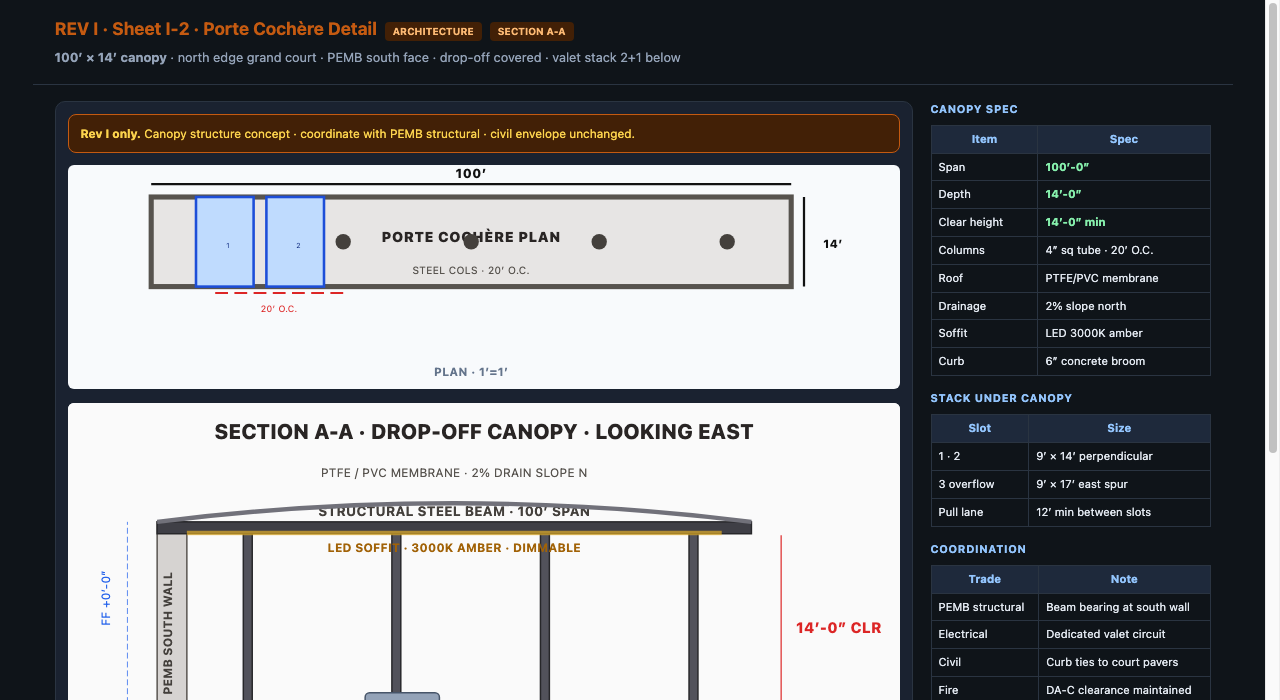Click STRUCTURAL STEEL BEAM 100′ SPAN label
Screen dimensions: 1280x700
pos(454,512)
